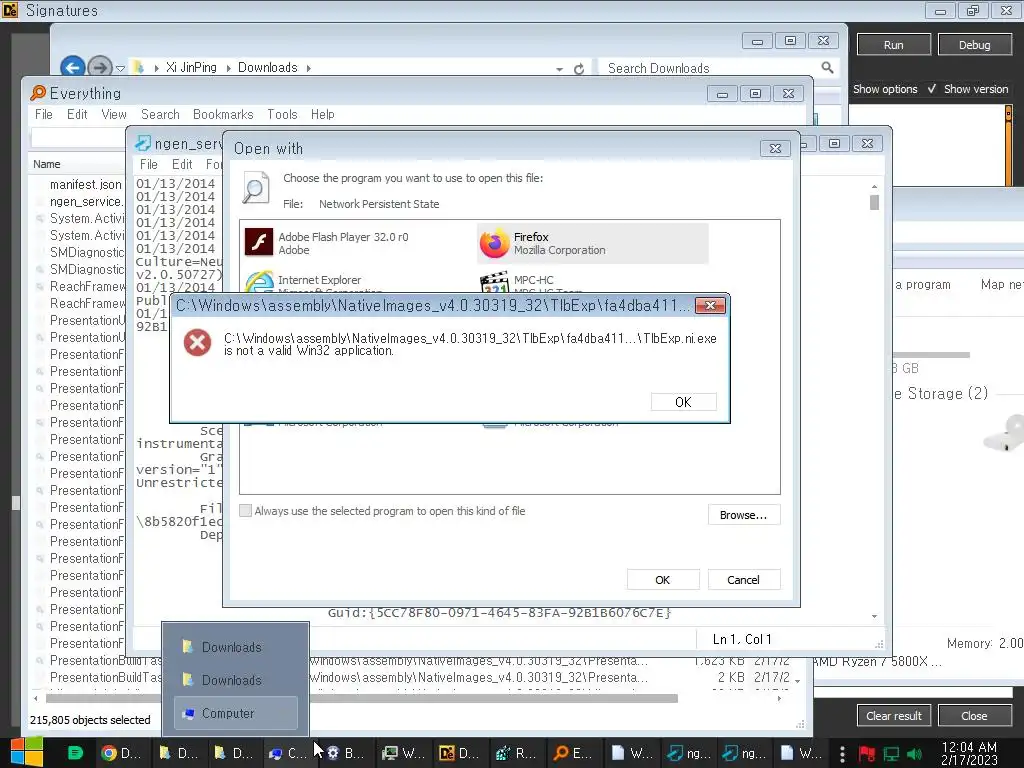This screenshot has height=768, width=1024.
Task: Open Everything View menu
Action: click(114, 114)
